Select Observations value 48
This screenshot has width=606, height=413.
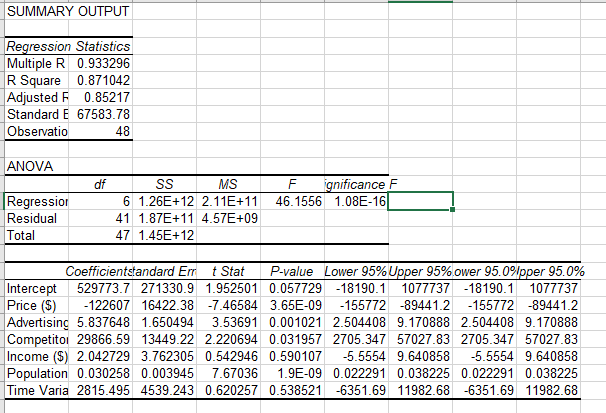coord(100,131)
